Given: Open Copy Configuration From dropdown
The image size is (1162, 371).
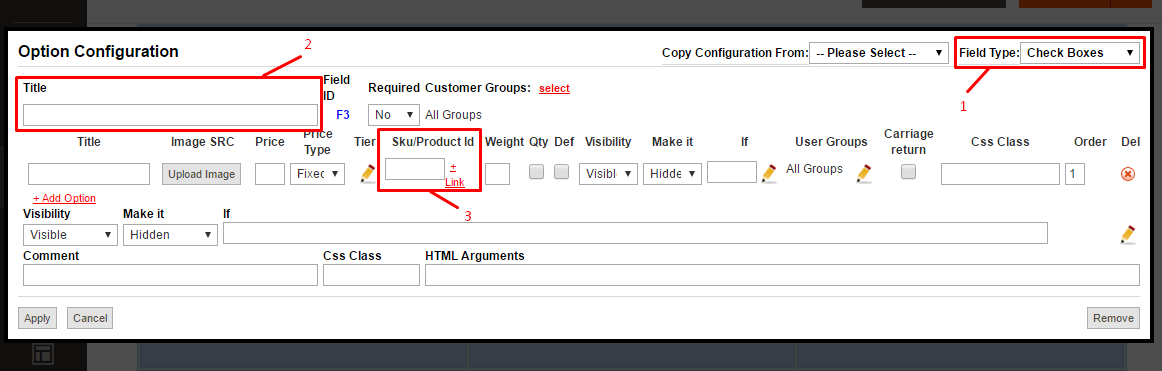Looking at the screenshot, I should [879, 53].
